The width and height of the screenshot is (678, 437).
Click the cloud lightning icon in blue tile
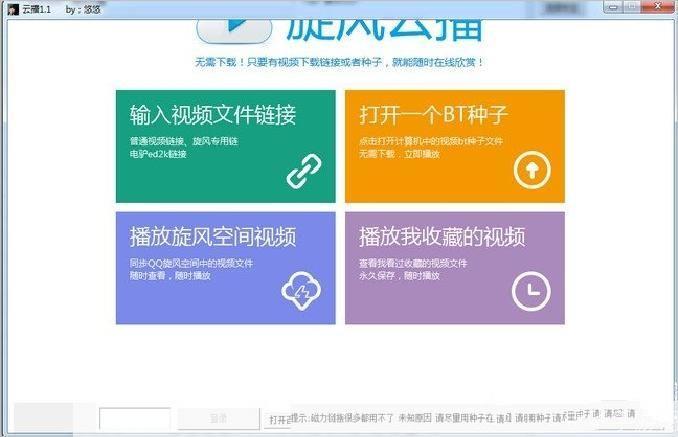pos(301,290)
